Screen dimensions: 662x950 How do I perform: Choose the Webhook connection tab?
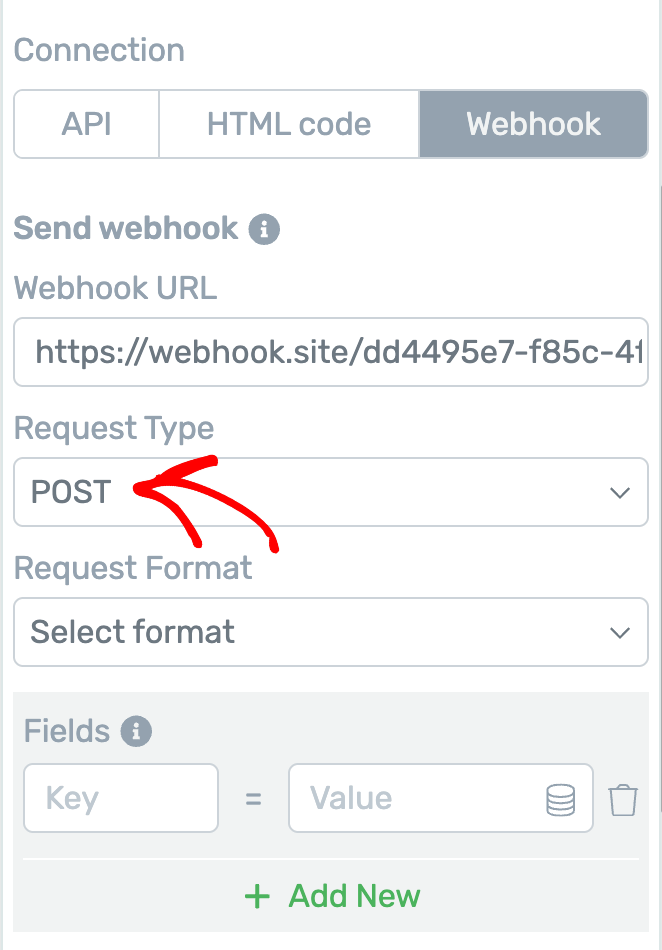point(533,125)
